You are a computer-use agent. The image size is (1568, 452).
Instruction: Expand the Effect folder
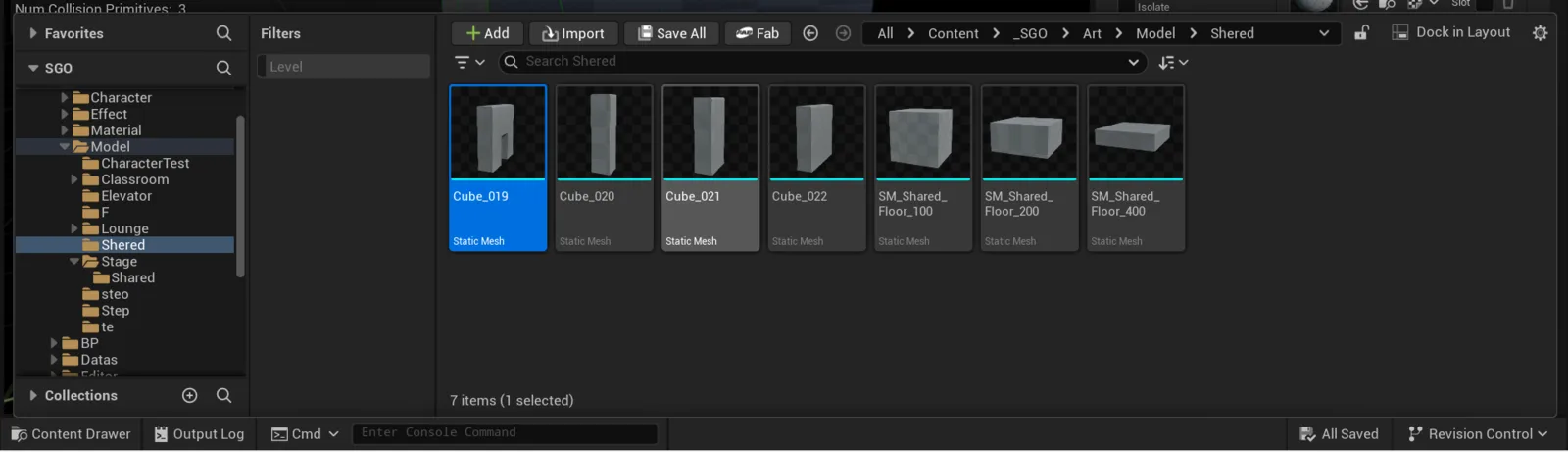[65, 114]
